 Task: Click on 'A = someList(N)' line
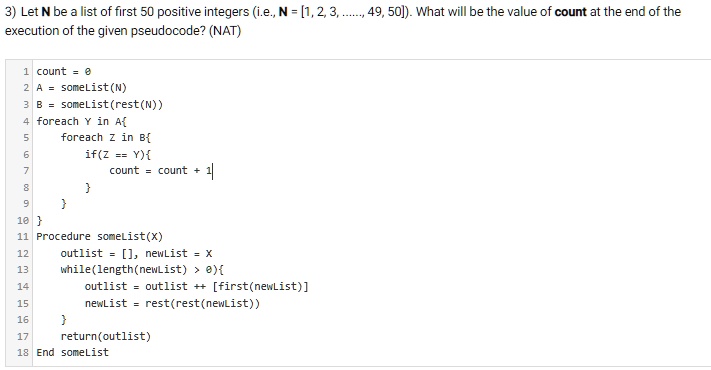[82, 88]
